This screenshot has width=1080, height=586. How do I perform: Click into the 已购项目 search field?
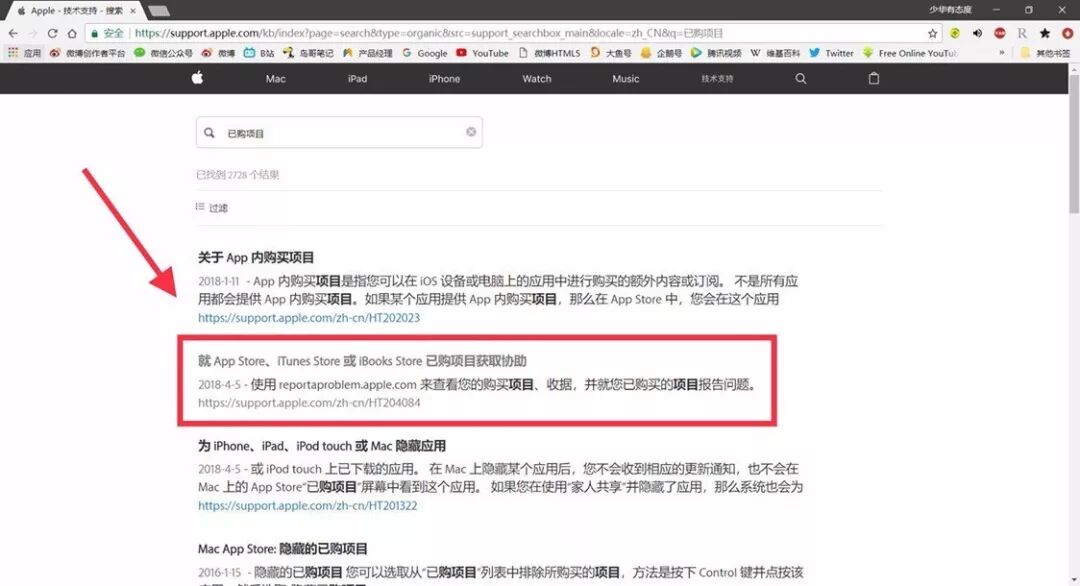click(339, 132)
